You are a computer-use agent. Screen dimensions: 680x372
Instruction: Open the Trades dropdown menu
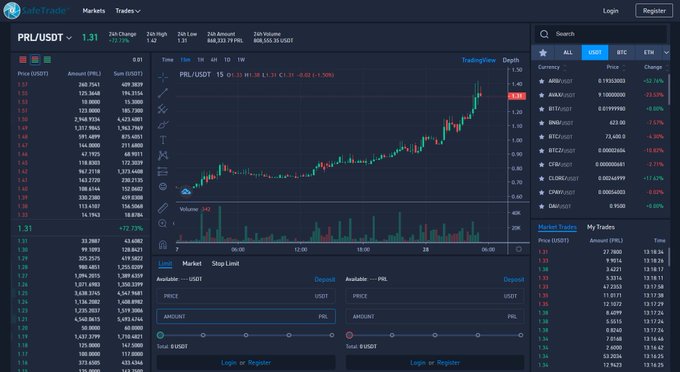click(x=128, y=11)
